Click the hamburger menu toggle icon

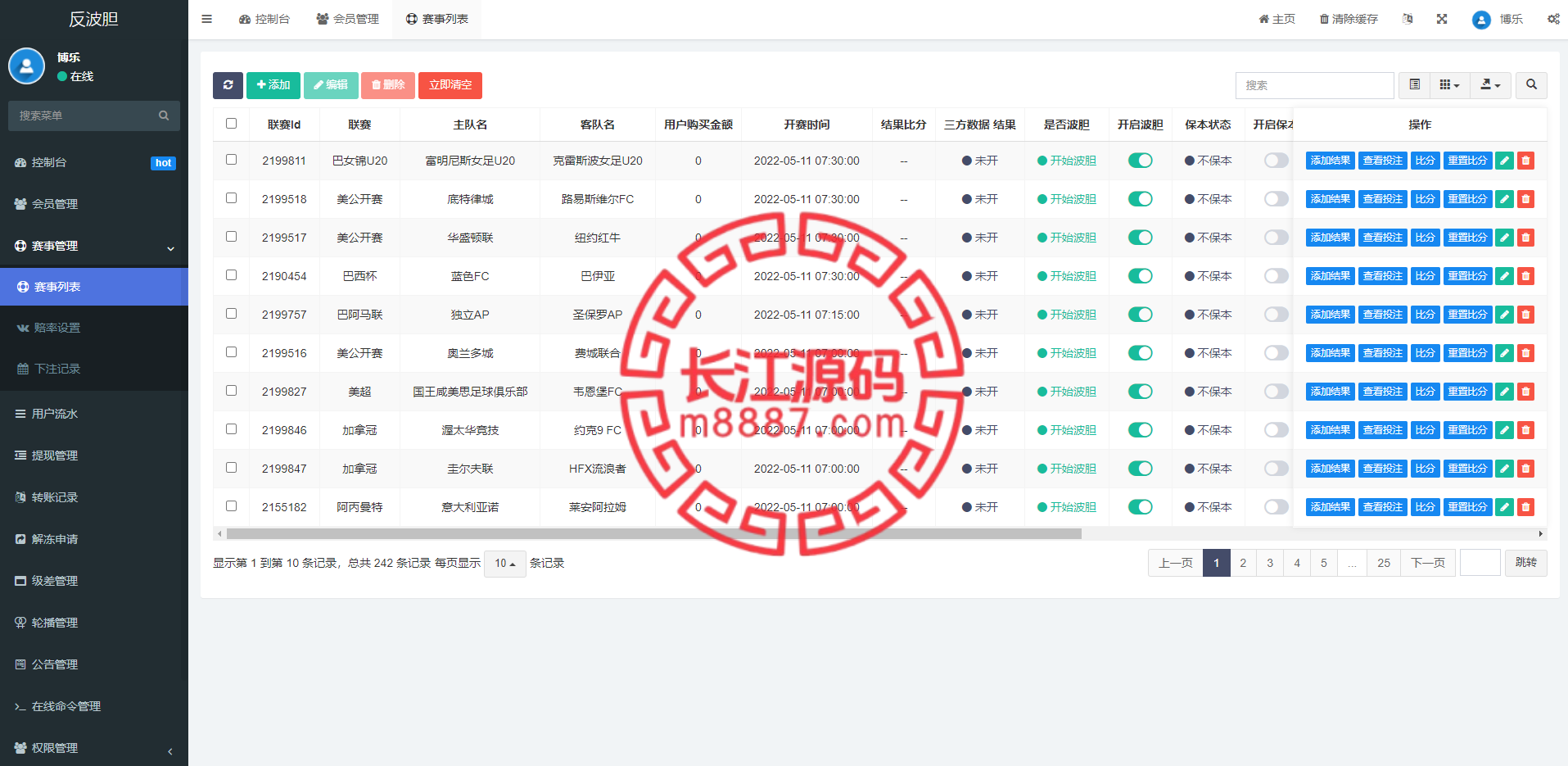pos(206,19)
